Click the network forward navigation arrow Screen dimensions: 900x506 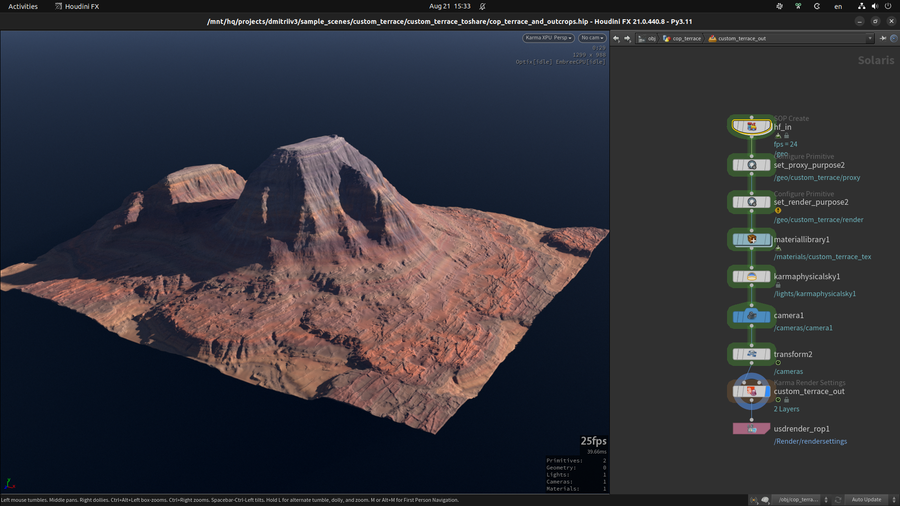click(x=627, y=38)
